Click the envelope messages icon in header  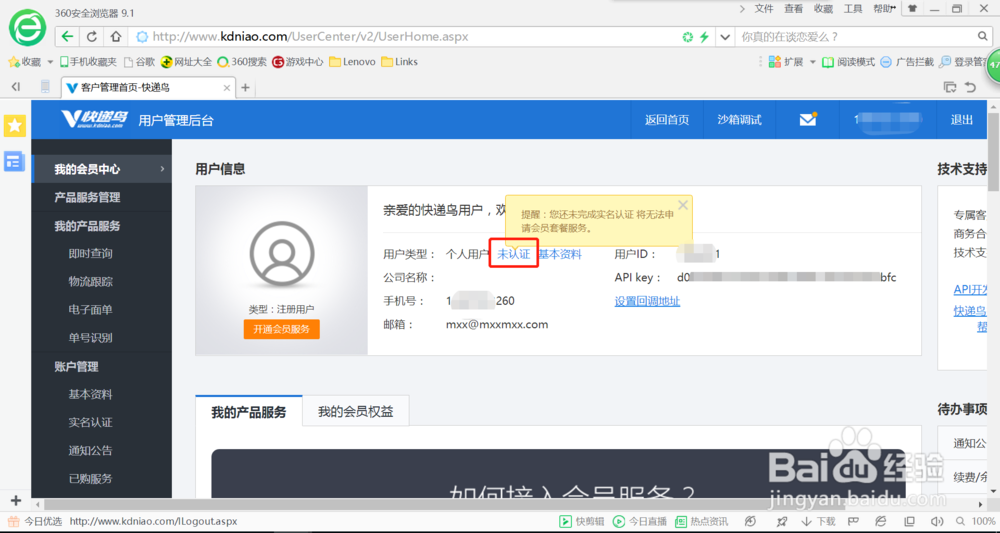(x=808, y=119)
